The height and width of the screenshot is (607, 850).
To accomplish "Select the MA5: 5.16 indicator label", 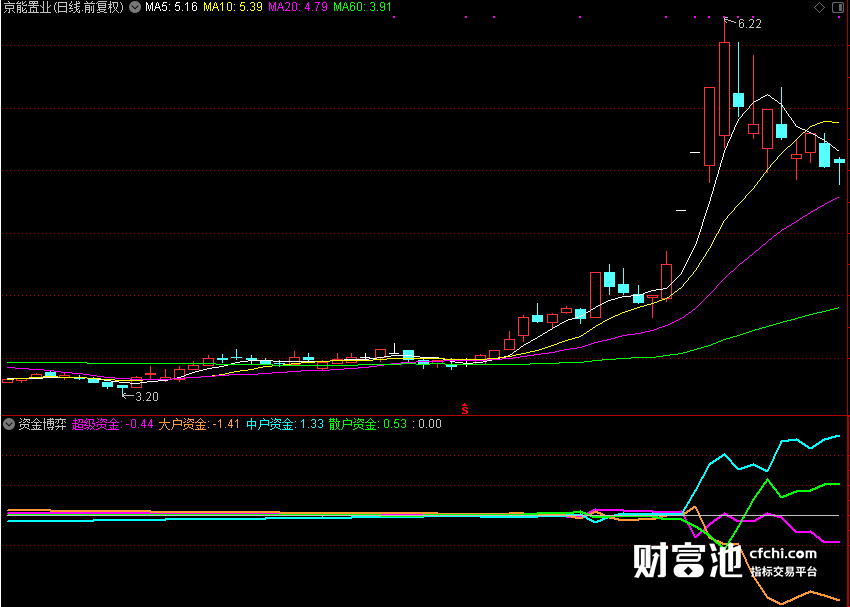I will tap(171, 8).
